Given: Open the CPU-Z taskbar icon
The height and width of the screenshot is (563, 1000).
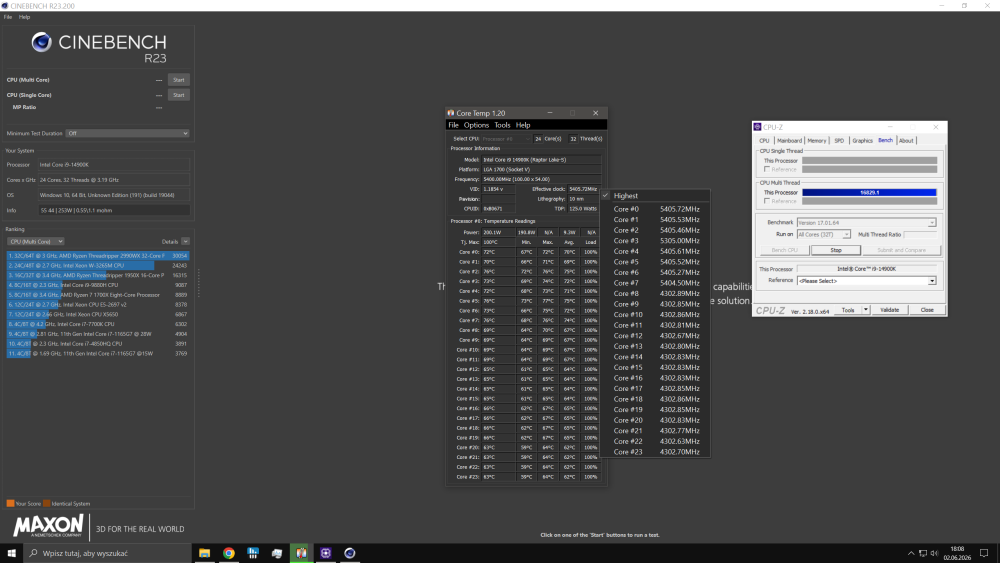Looking at the screenshot, I should [325, 553].
